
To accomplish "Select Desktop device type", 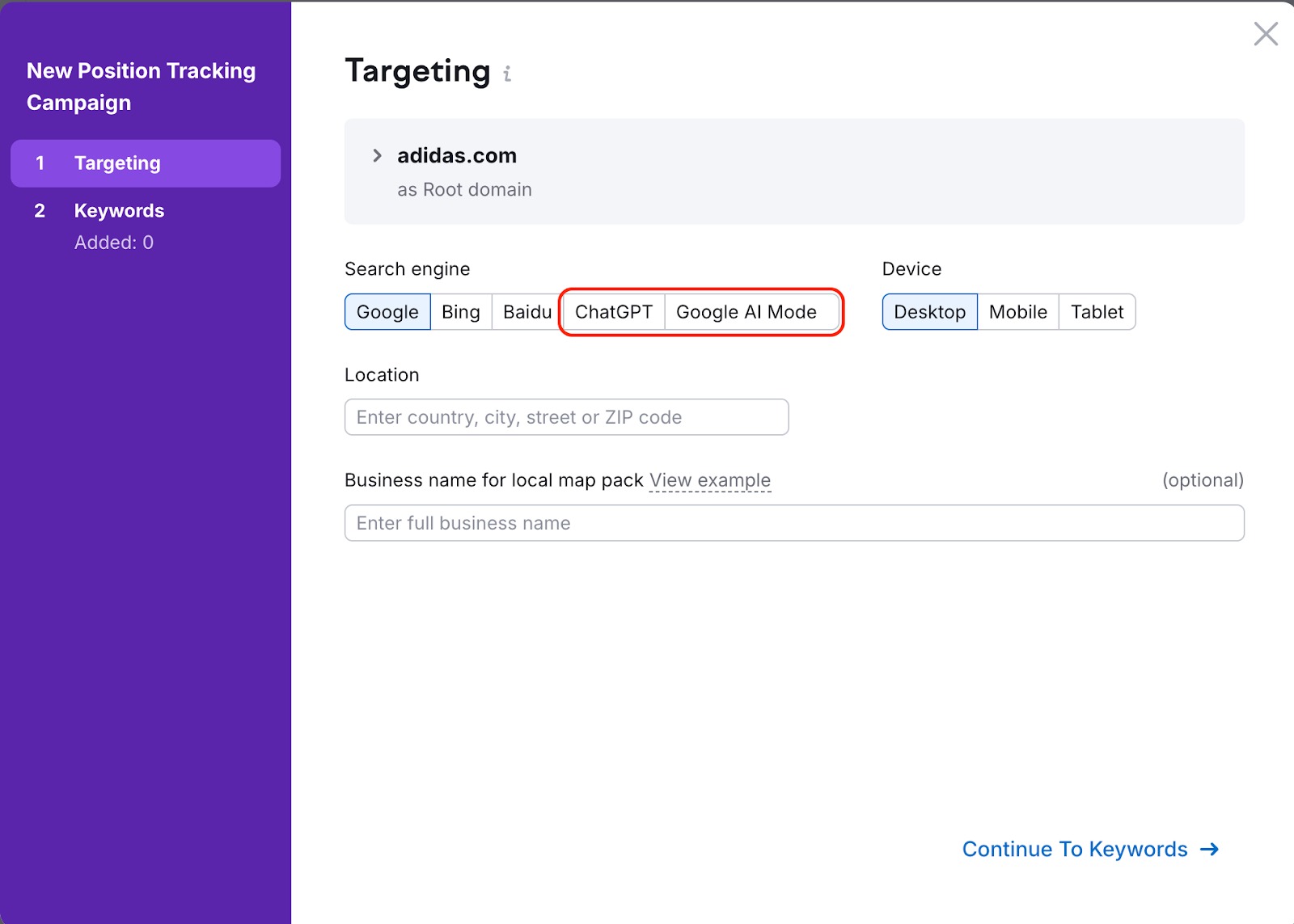I will pyautogui.click(x=929, y=312).
